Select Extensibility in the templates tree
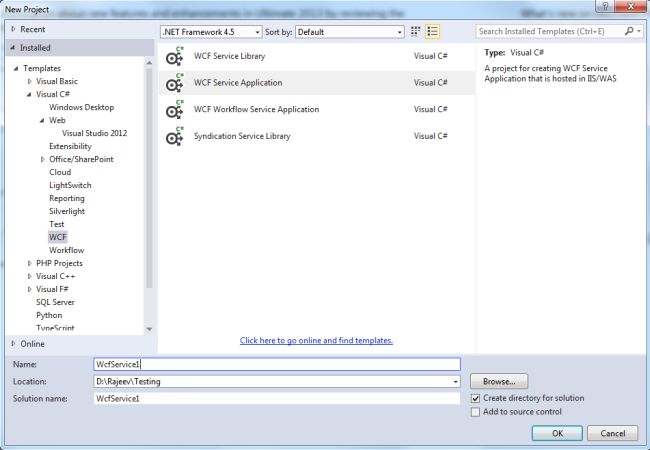The height and width of the screenshot is (450, 650). tap(70, 146)
